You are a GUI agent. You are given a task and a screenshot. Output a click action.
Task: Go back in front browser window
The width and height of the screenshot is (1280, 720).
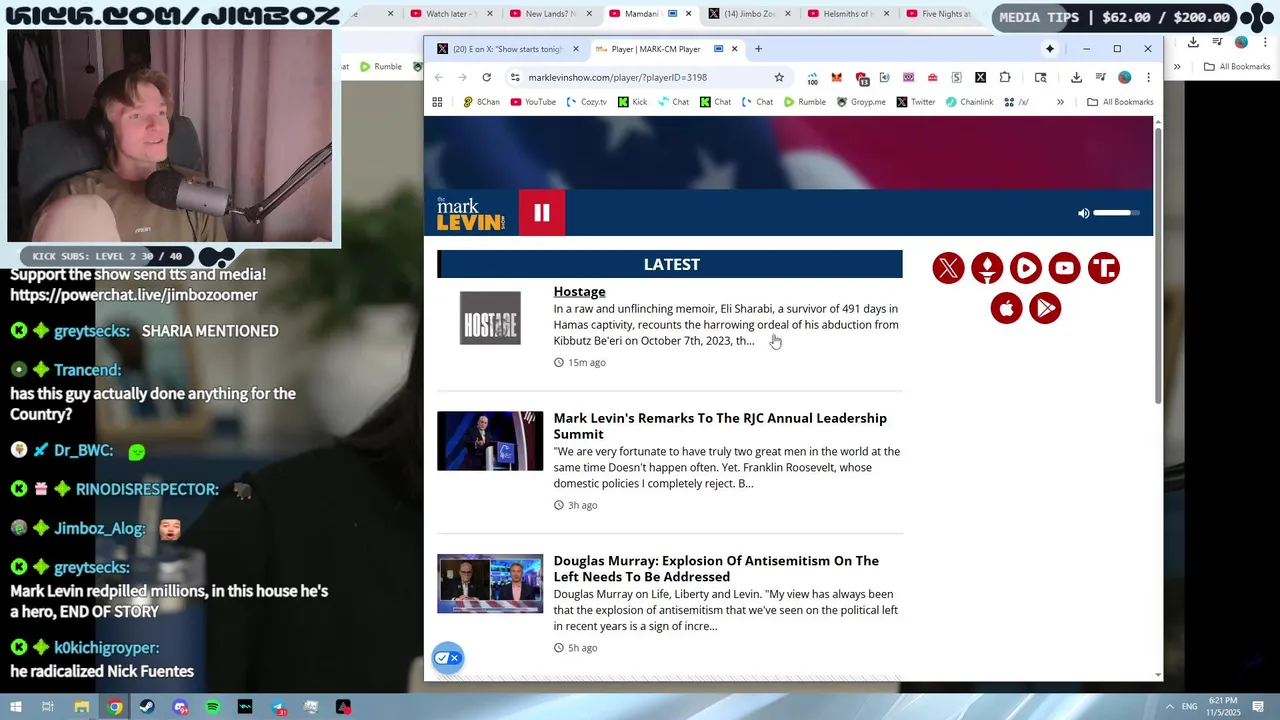click(438, 77)
